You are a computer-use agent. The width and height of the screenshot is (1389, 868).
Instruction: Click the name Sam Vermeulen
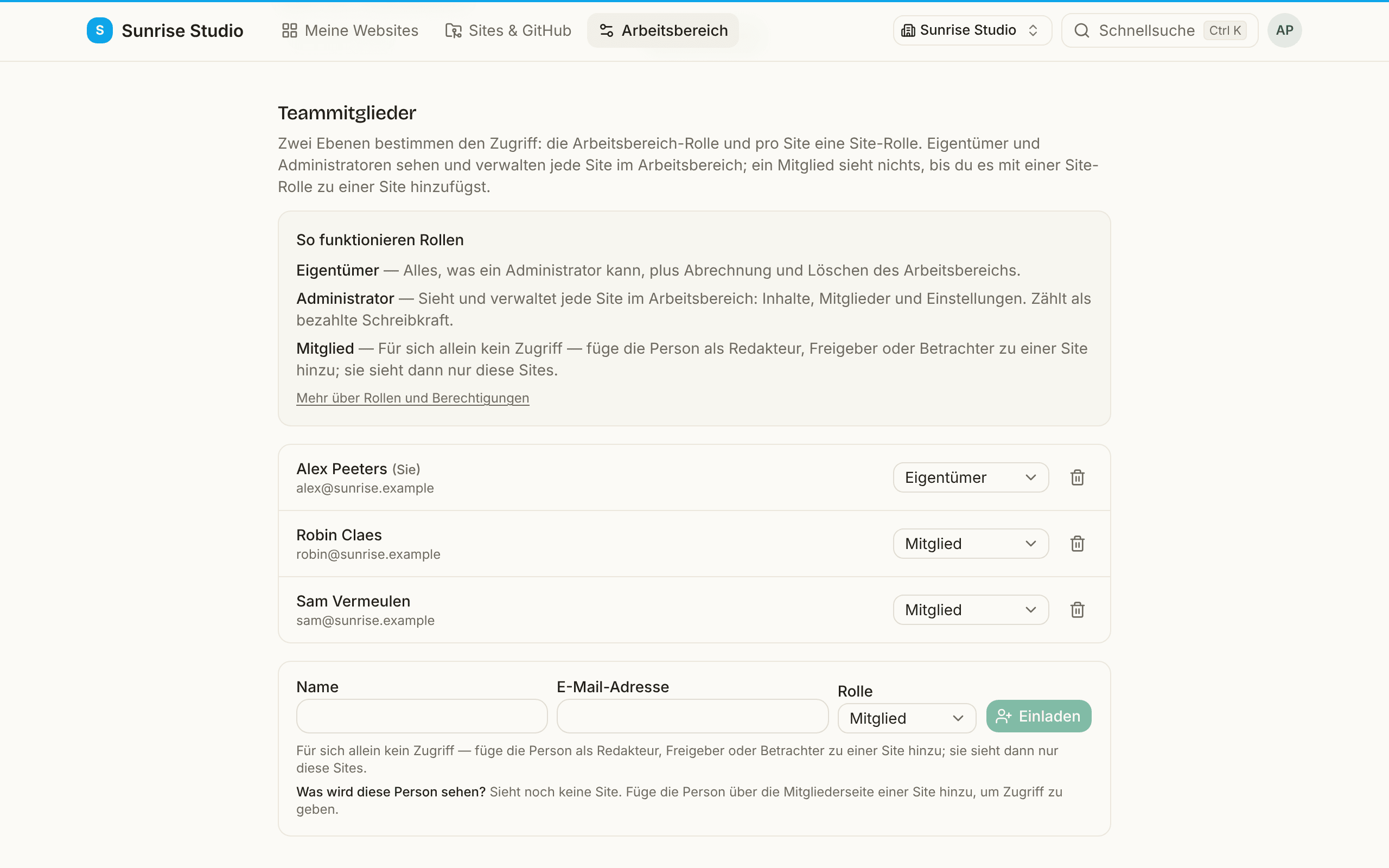[354, 601]
